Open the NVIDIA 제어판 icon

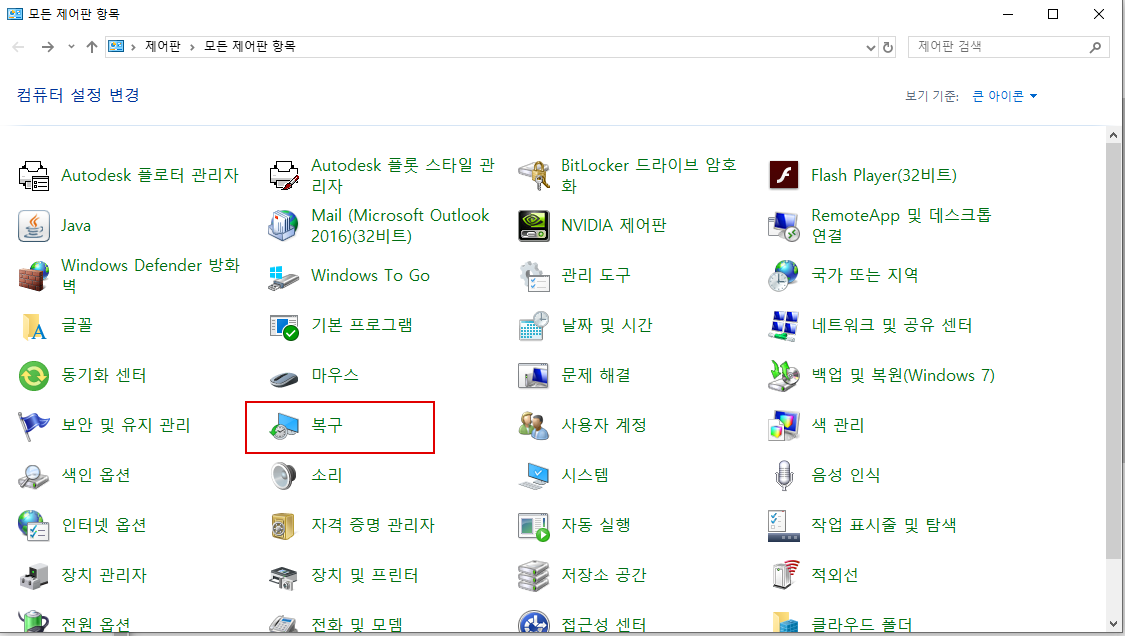tap(534, 225)
